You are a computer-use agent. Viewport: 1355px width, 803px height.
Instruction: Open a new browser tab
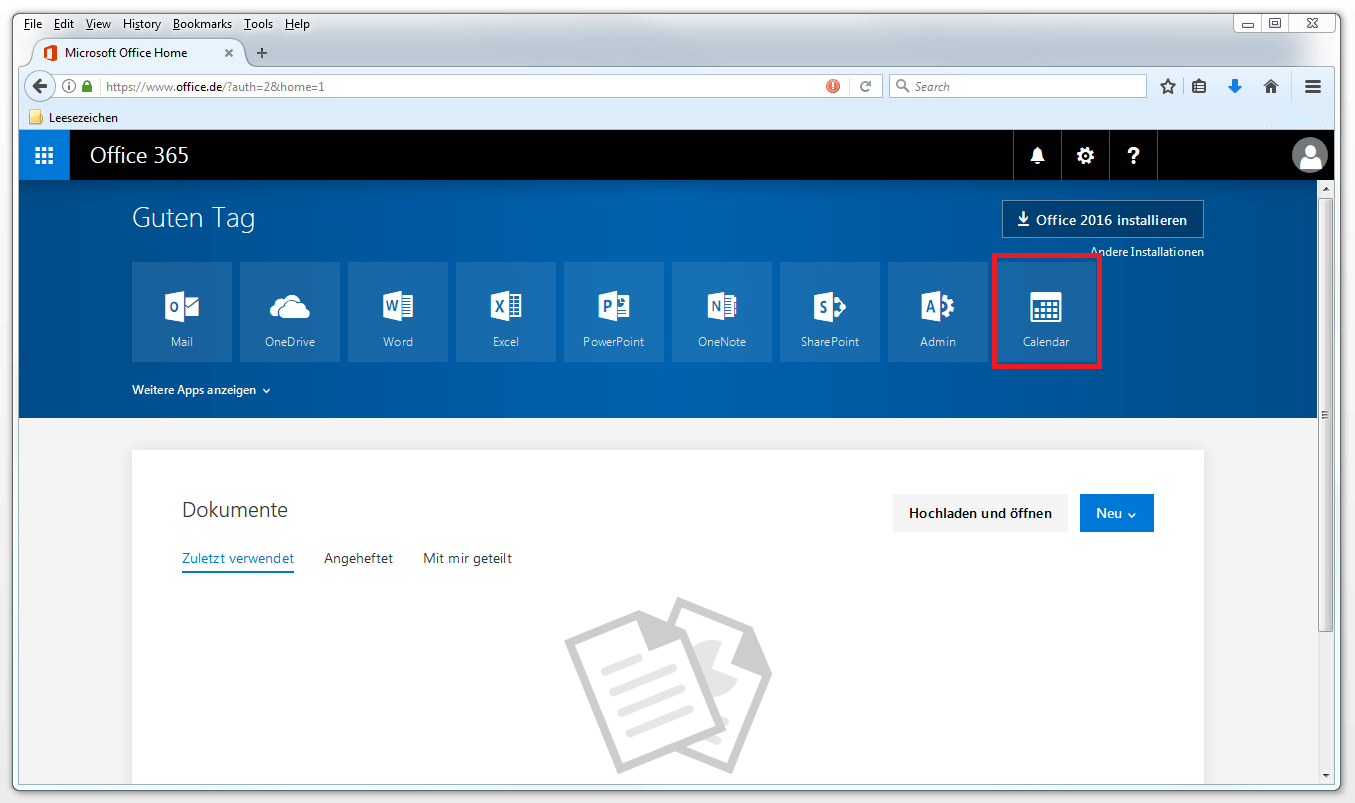(x=262, y=53)
